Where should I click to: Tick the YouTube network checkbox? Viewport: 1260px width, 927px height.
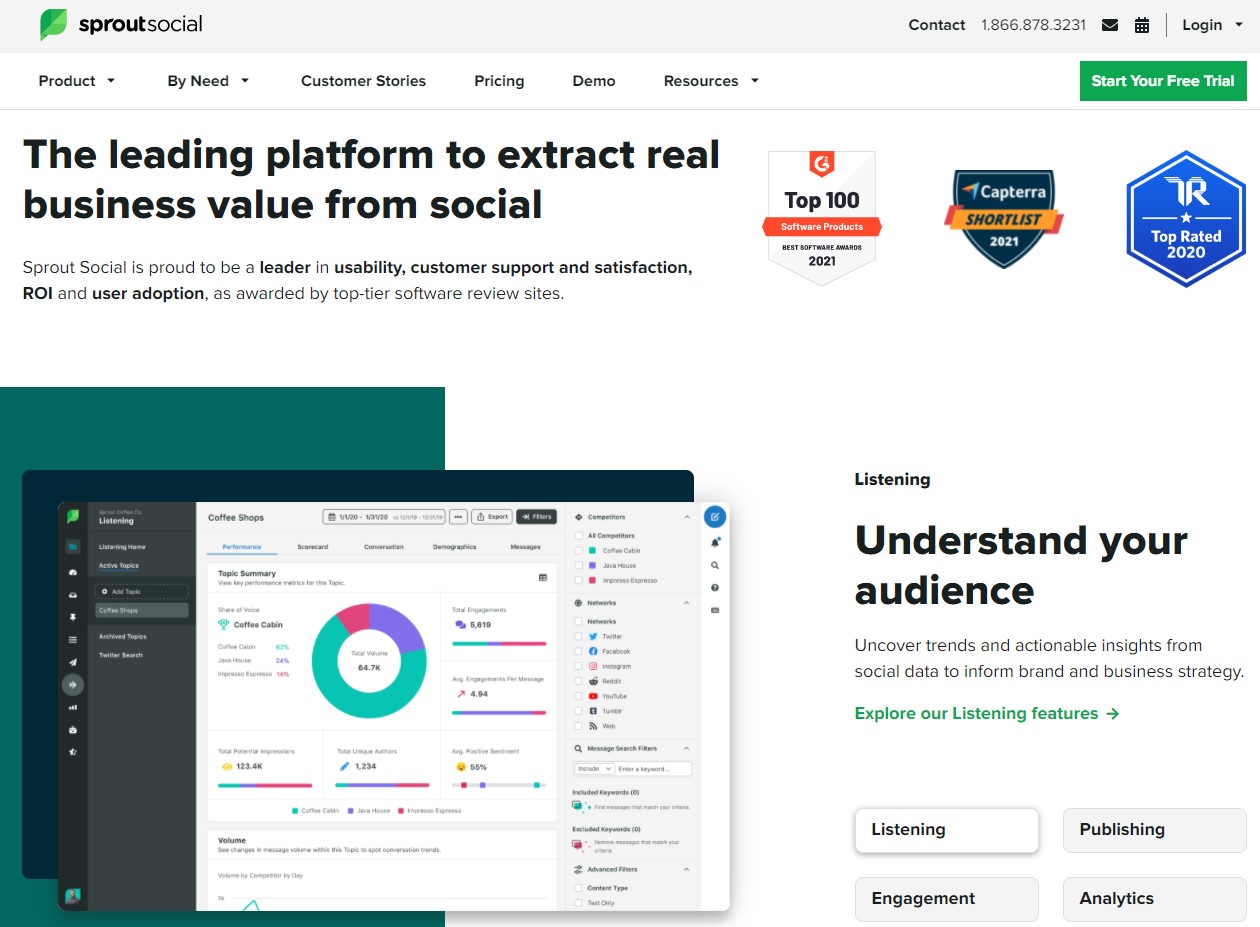pos(579,696)
